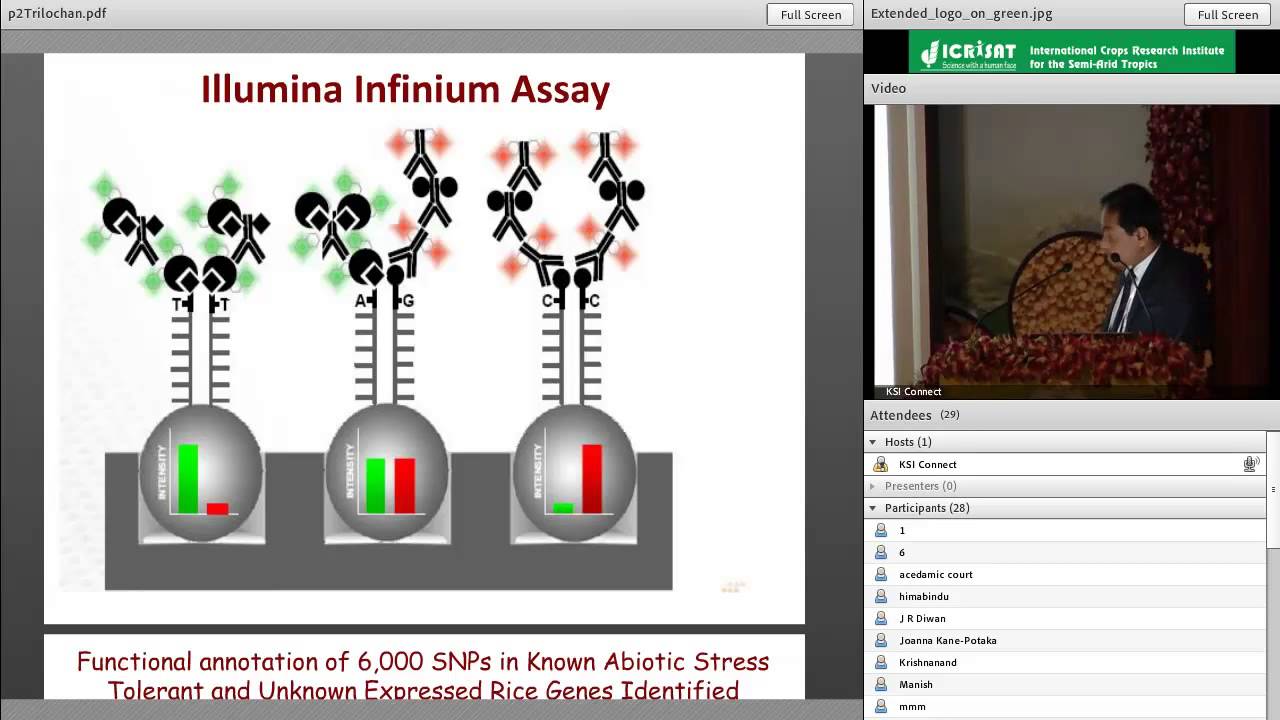Click the Attendees pod title
The height and width of the screenshot is (720, 1280).
tap(900, 415)
